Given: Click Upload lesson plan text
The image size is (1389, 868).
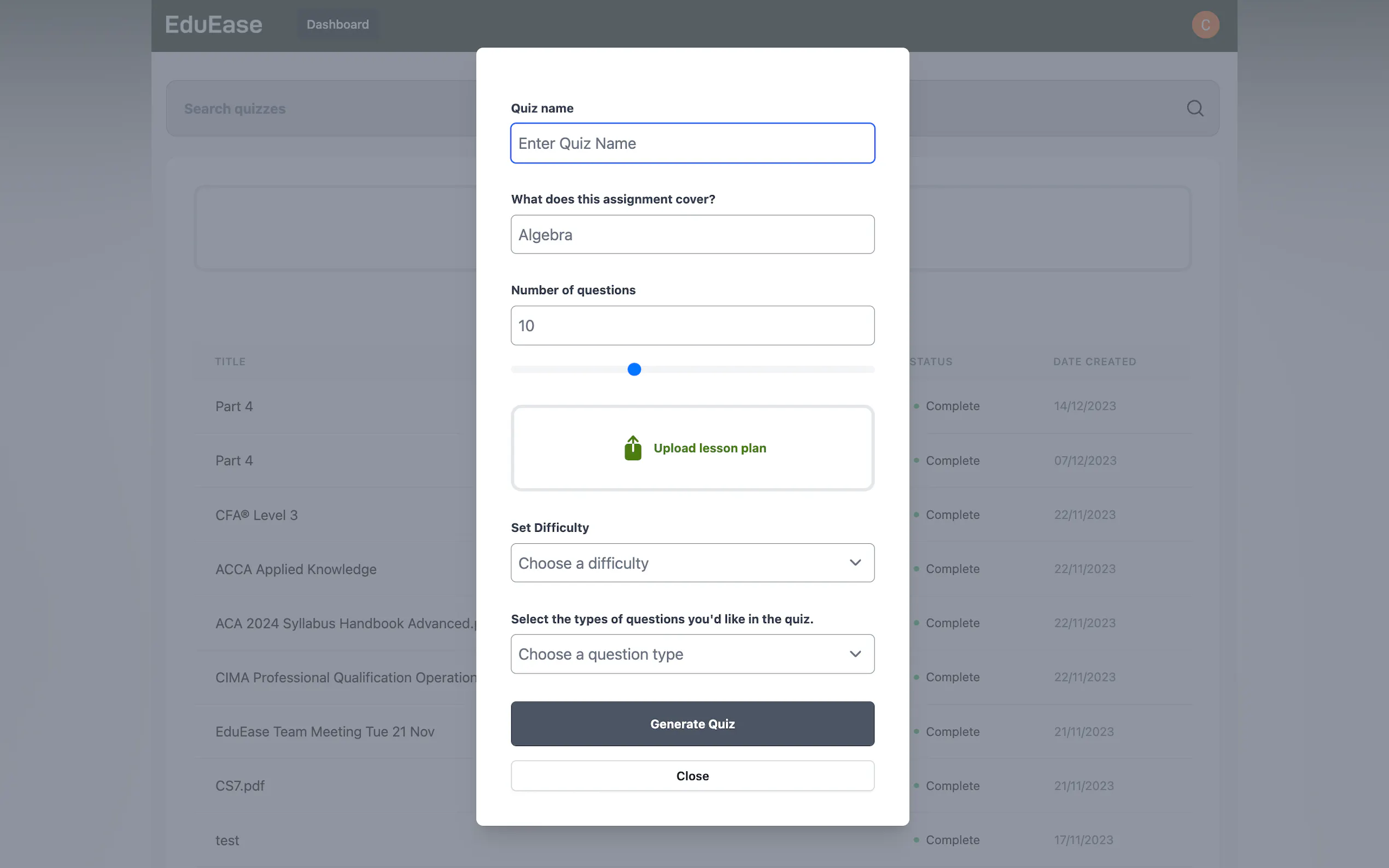Looking at the screenshot, I should tap(710, 448).
